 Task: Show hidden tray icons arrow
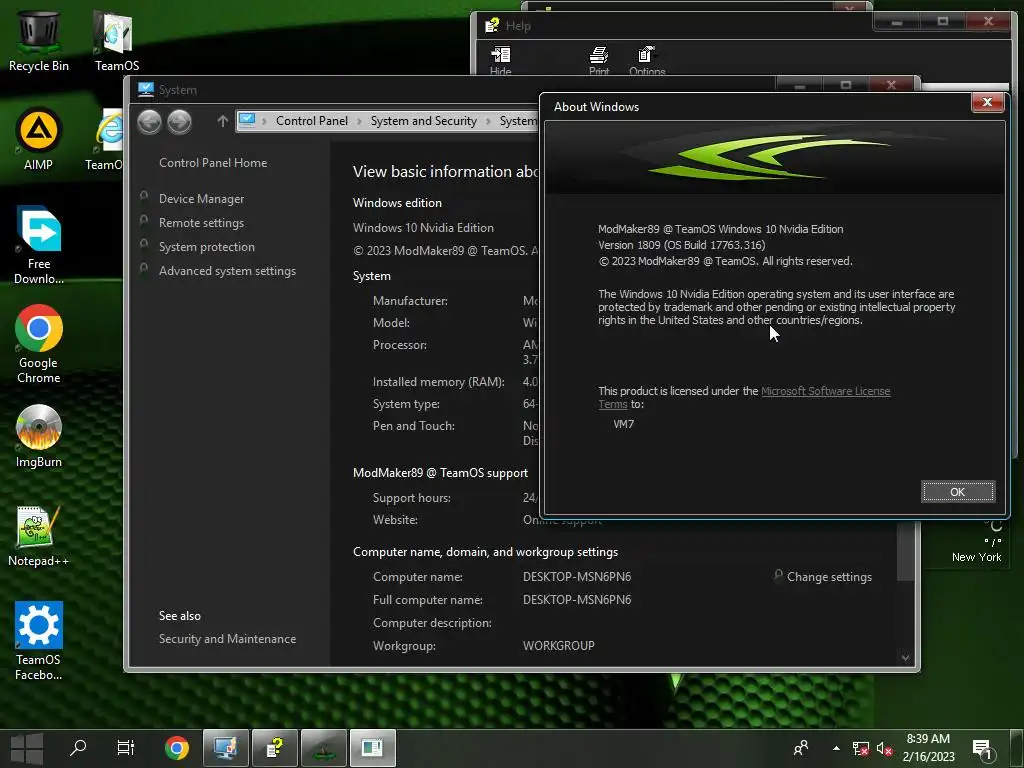pyautogui.click(x=837, y=748)
